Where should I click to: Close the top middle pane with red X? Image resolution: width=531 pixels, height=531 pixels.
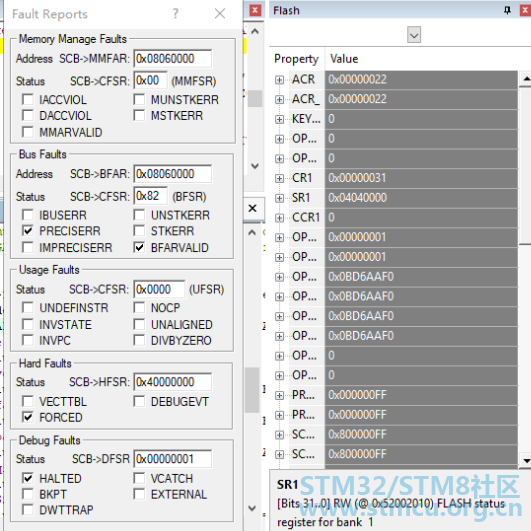(x=255, y=10)
